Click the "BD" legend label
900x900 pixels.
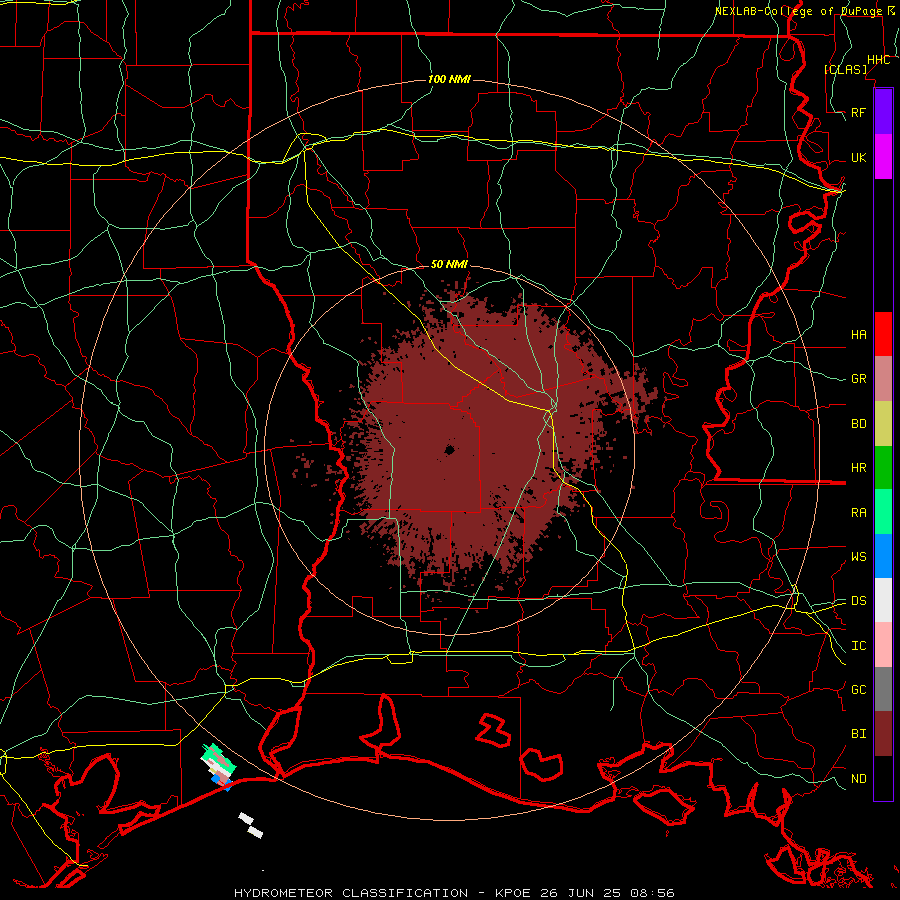pos(858,424)
